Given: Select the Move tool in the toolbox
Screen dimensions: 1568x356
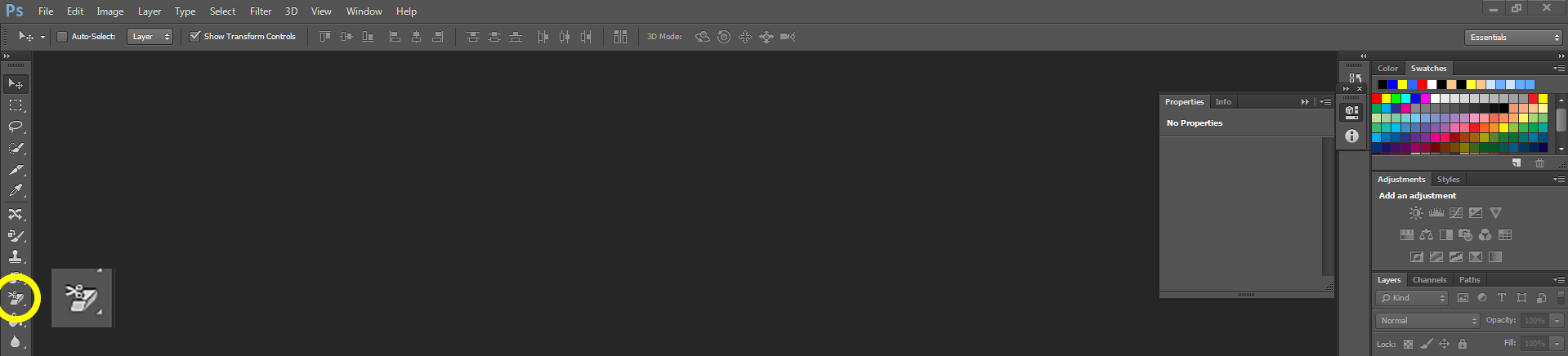Looking at the screenshot, I should pyautogui.click(x=16, y=84).
